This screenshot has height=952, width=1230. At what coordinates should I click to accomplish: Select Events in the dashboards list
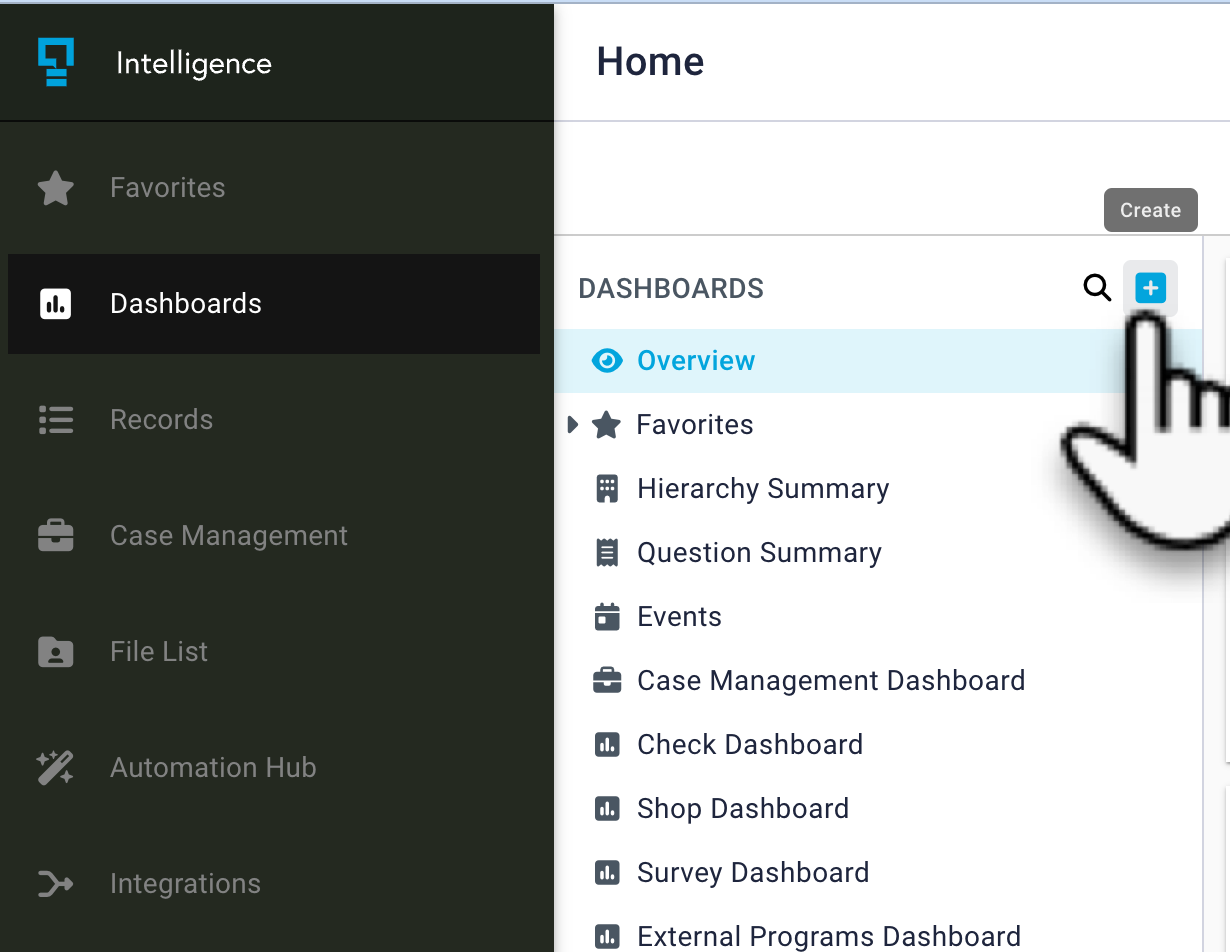click(679, 617)
